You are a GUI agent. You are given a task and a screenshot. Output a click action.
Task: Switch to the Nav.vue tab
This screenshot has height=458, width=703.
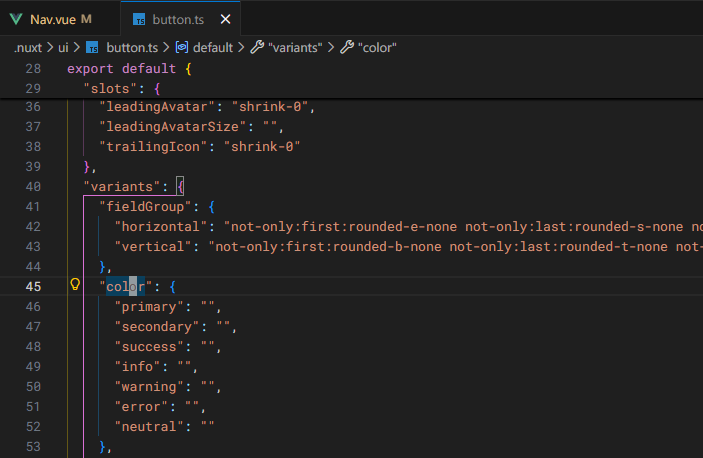pos(53,19)
